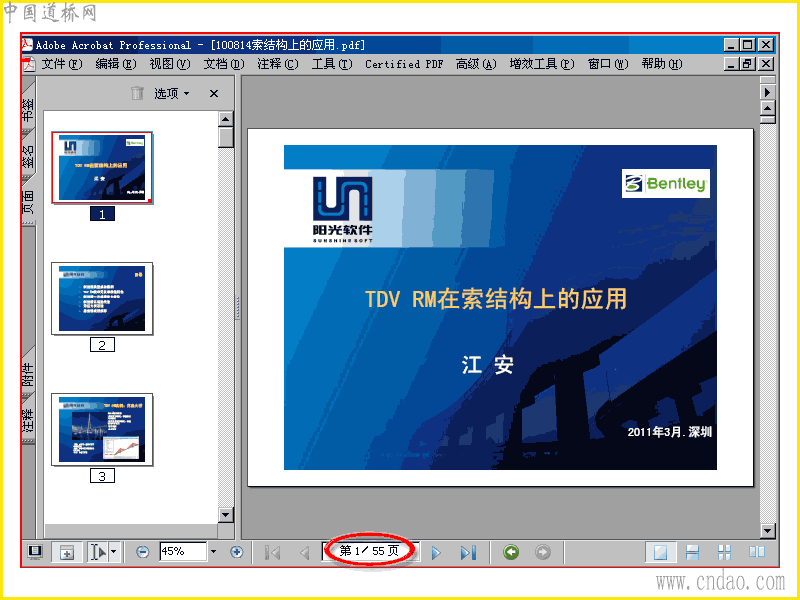Click the pages panel vertical scrollbar thumb
Image resolution: width=800 pixels, height=600 pixels.
tap(226, 138)
